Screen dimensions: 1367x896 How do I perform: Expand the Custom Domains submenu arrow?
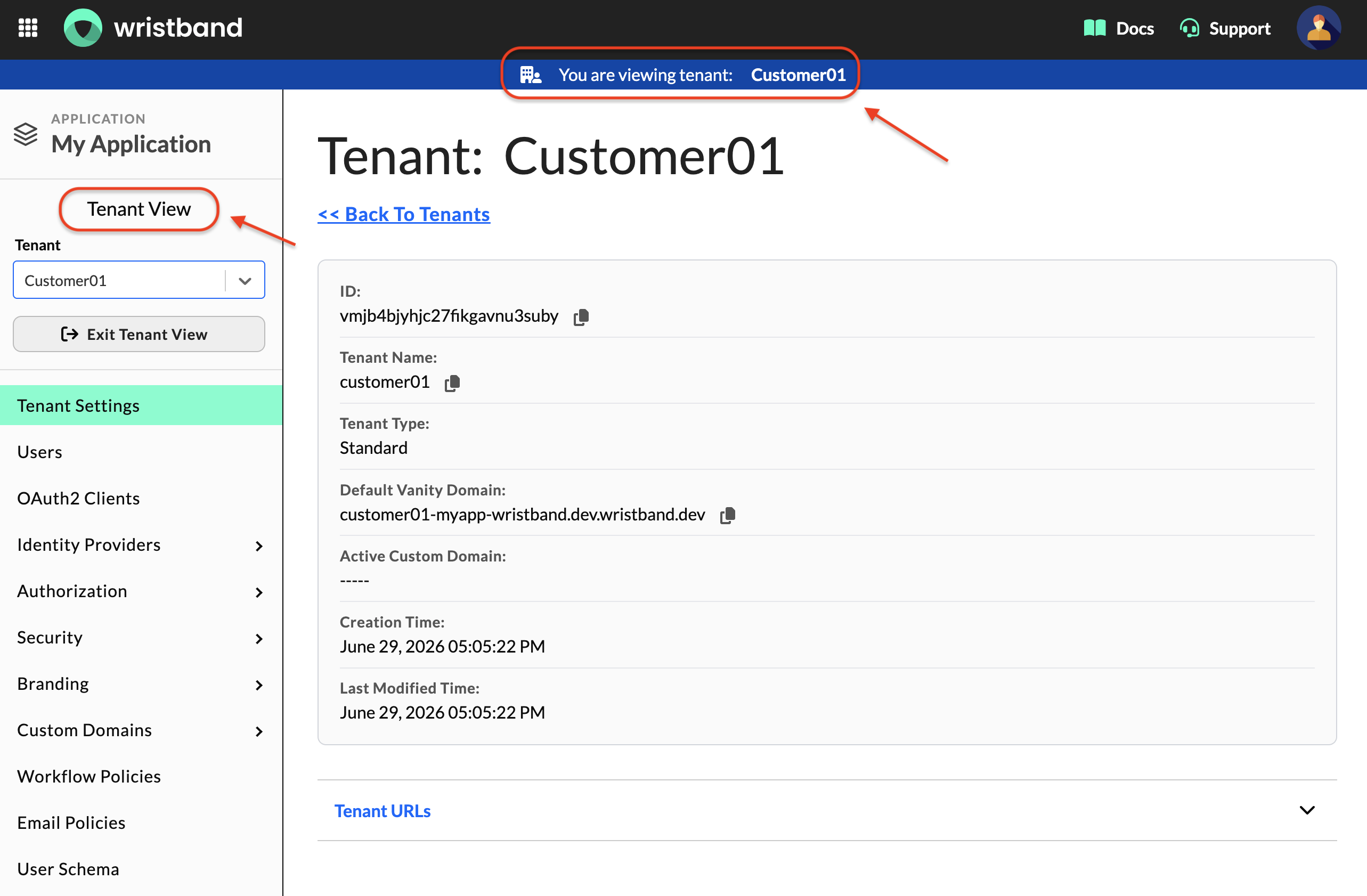259,731
